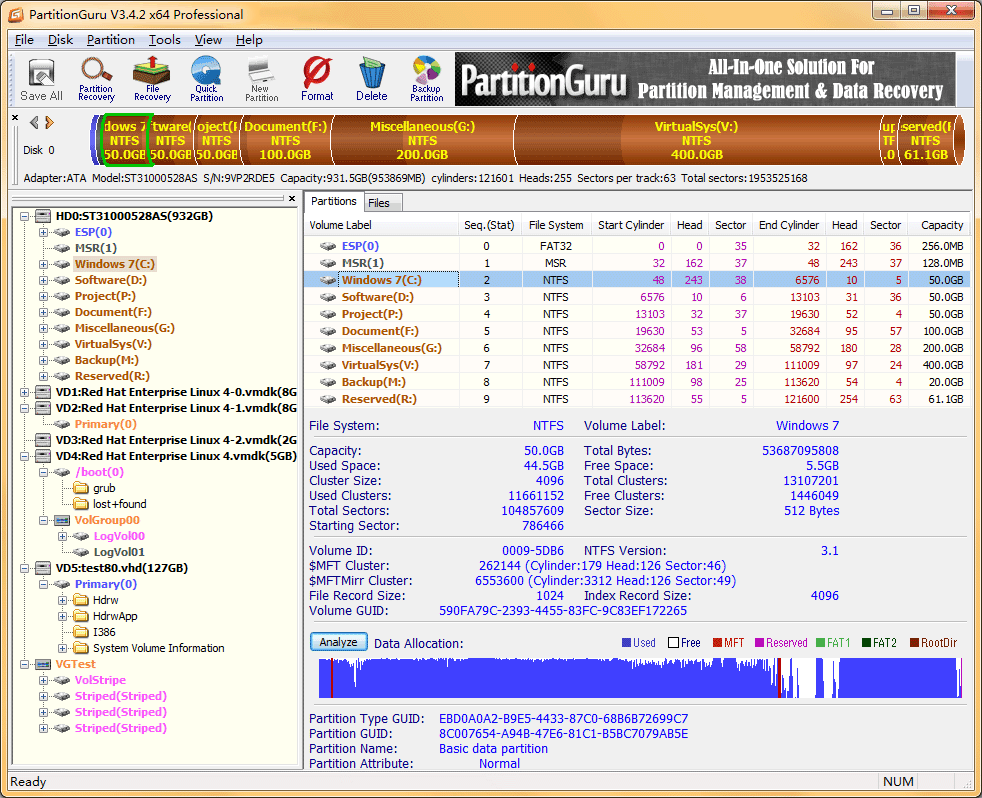Viewport: 982px width, 798px height.
Task: Launch the File Recovery tool
Action: pos(152,80)
